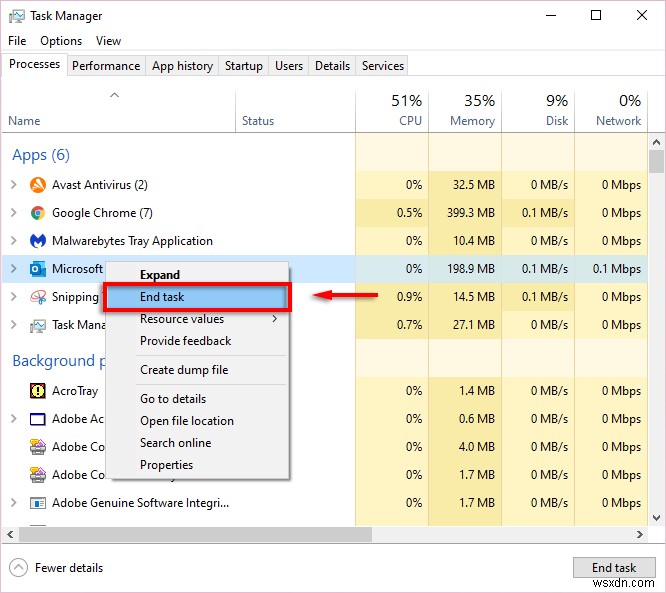This screenshot has width=666, height=593.
Task: Switch to the Startup tab
Action: (x=243, y=66)
